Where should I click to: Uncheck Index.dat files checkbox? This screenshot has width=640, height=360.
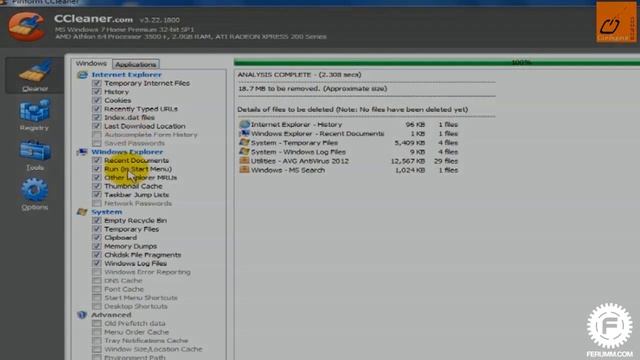pos(97,118)
